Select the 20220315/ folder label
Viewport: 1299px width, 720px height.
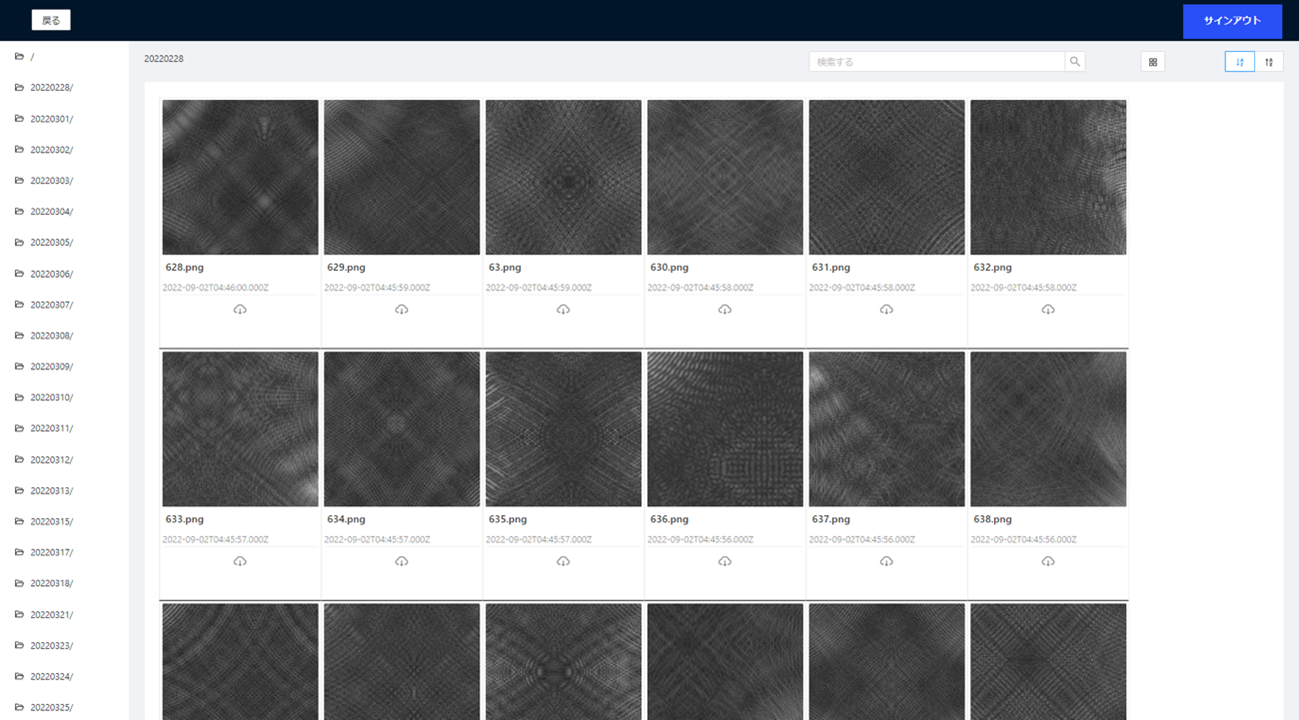pyautogui.click(x=52, y=522)
